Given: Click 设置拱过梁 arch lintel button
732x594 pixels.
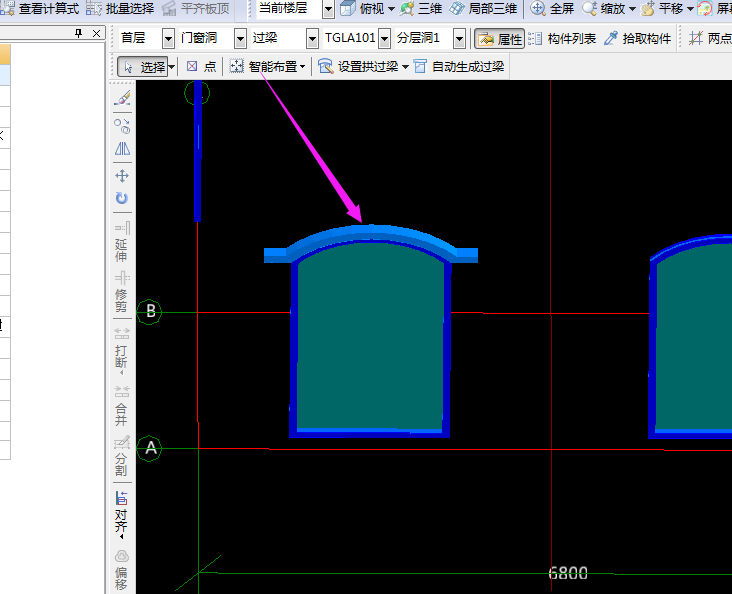Looking at the screenshot, I should point(358,67).
